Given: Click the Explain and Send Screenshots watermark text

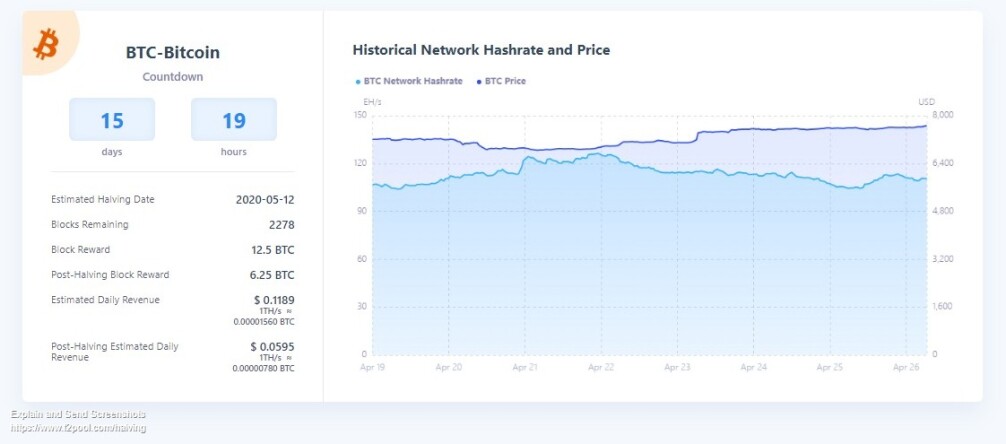Looking at the screenshot, I should tap(78, 414).
